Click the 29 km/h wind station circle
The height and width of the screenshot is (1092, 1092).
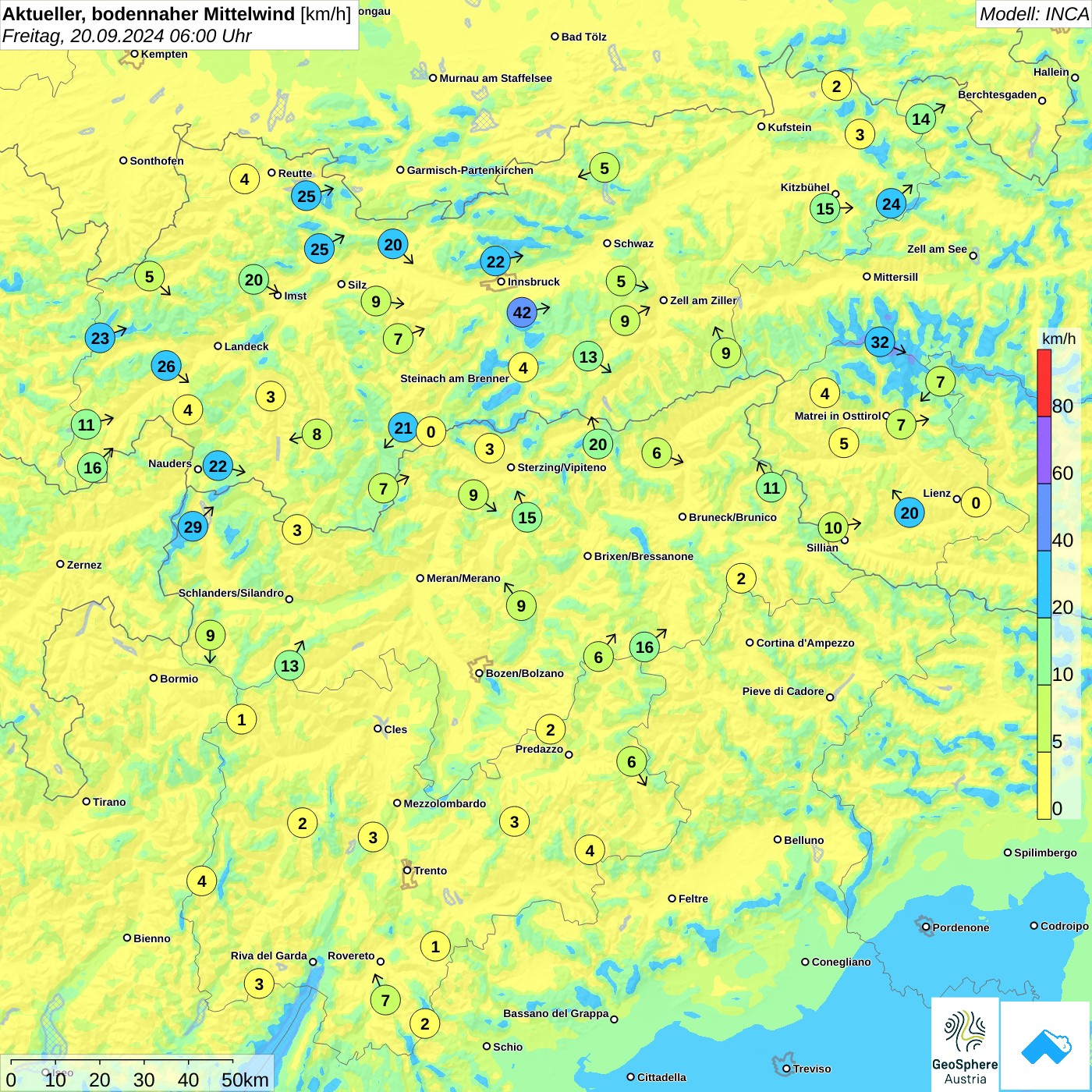click(x=193, y=526)
